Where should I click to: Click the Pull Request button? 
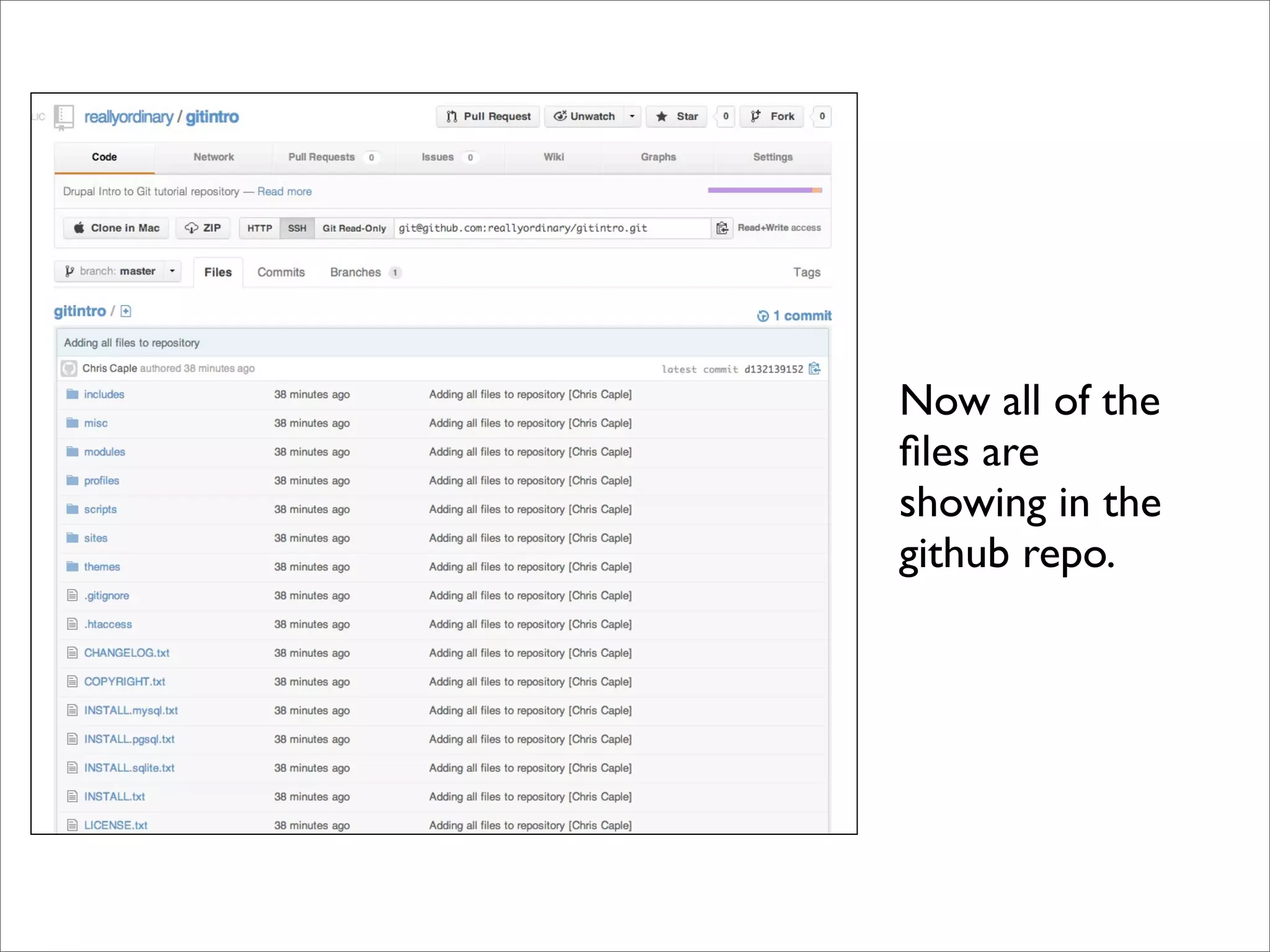(488, 117)
